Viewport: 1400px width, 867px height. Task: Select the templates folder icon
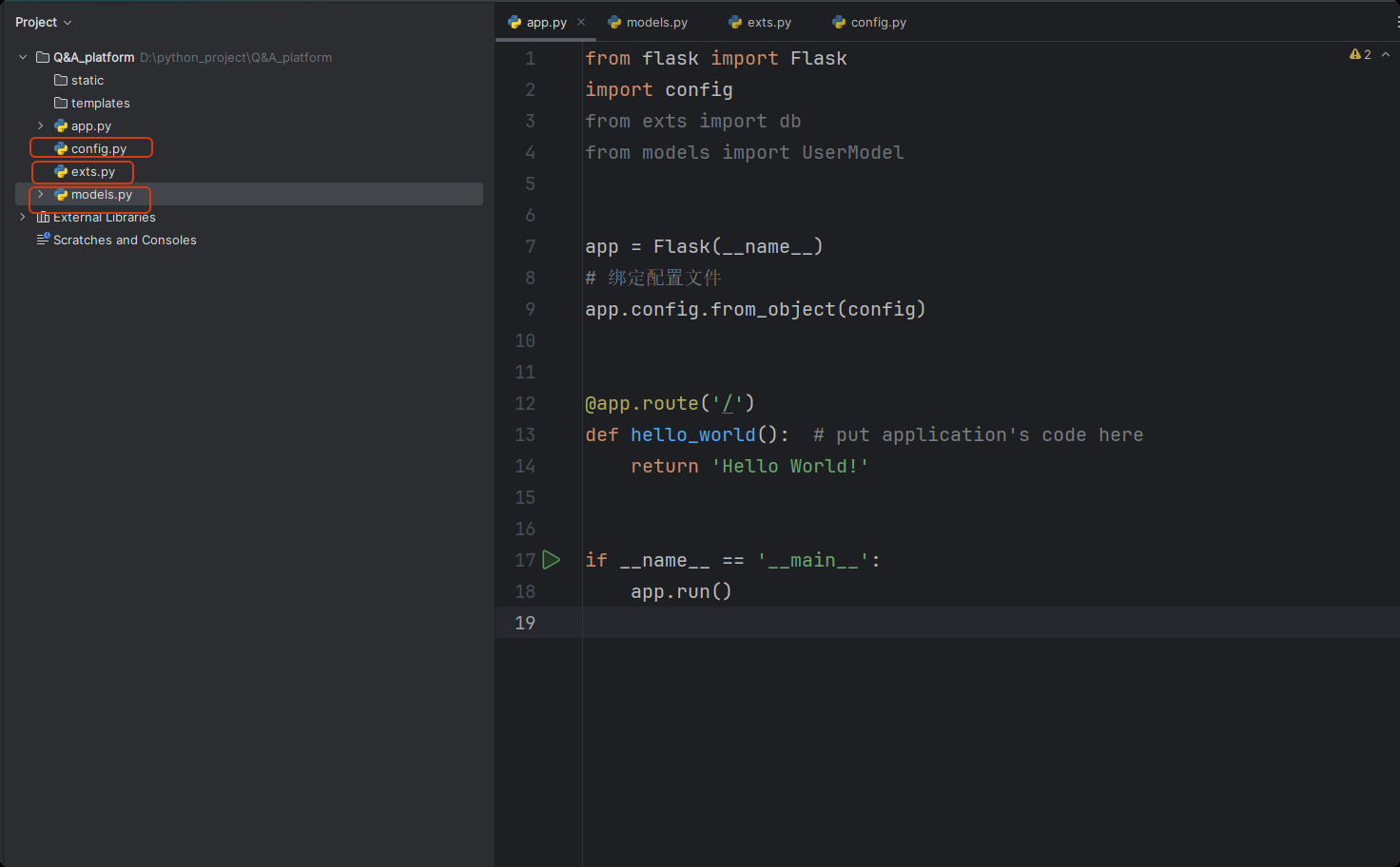coord(61,103)
